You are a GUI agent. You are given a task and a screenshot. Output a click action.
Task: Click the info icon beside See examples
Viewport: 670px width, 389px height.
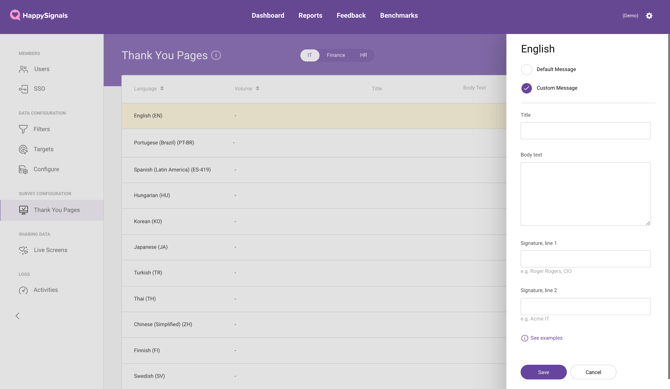(524, 338)
